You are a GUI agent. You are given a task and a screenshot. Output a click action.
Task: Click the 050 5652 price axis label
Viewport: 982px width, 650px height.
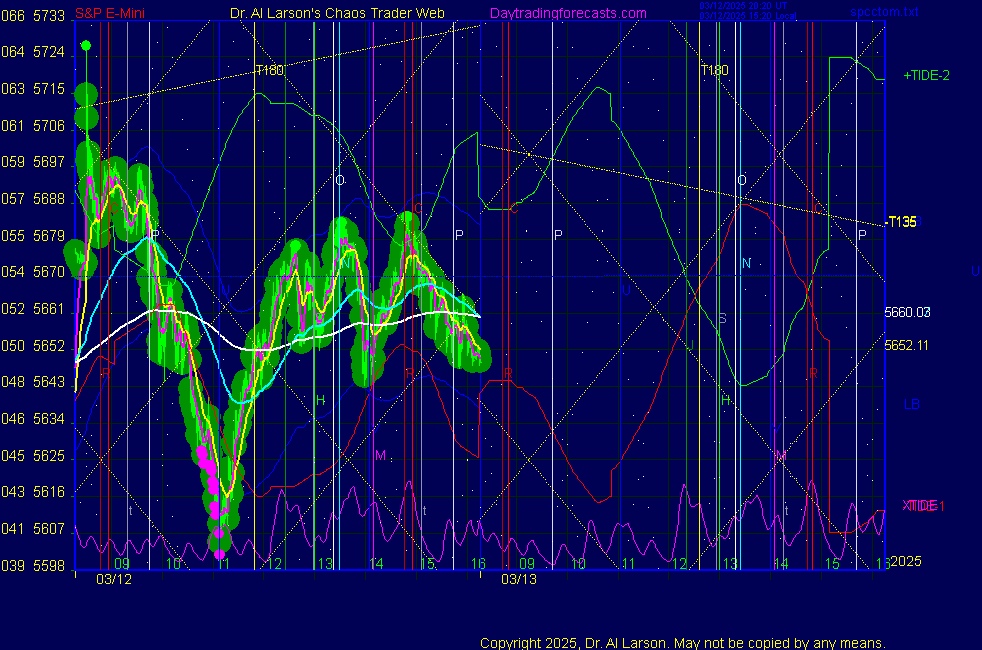(33, 346)
